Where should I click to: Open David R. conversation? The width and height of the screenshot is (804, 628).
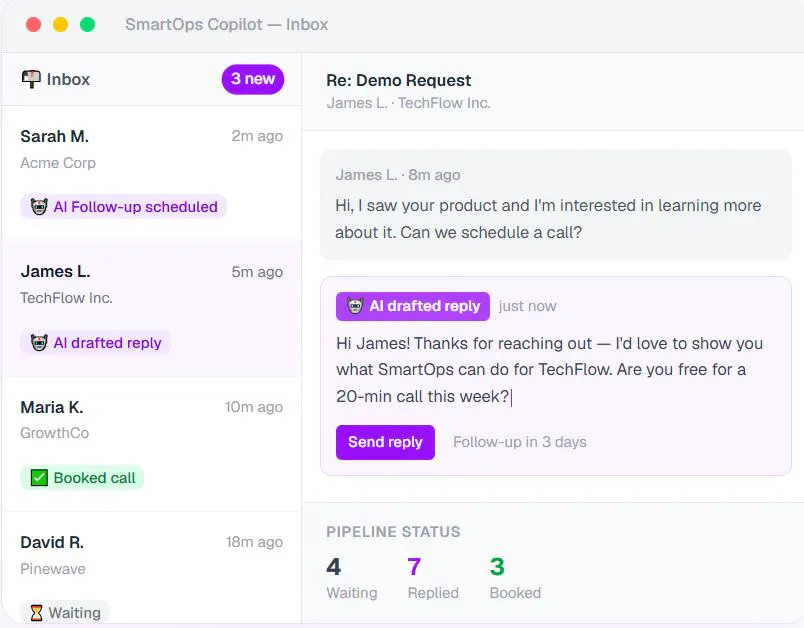point(151,568)
